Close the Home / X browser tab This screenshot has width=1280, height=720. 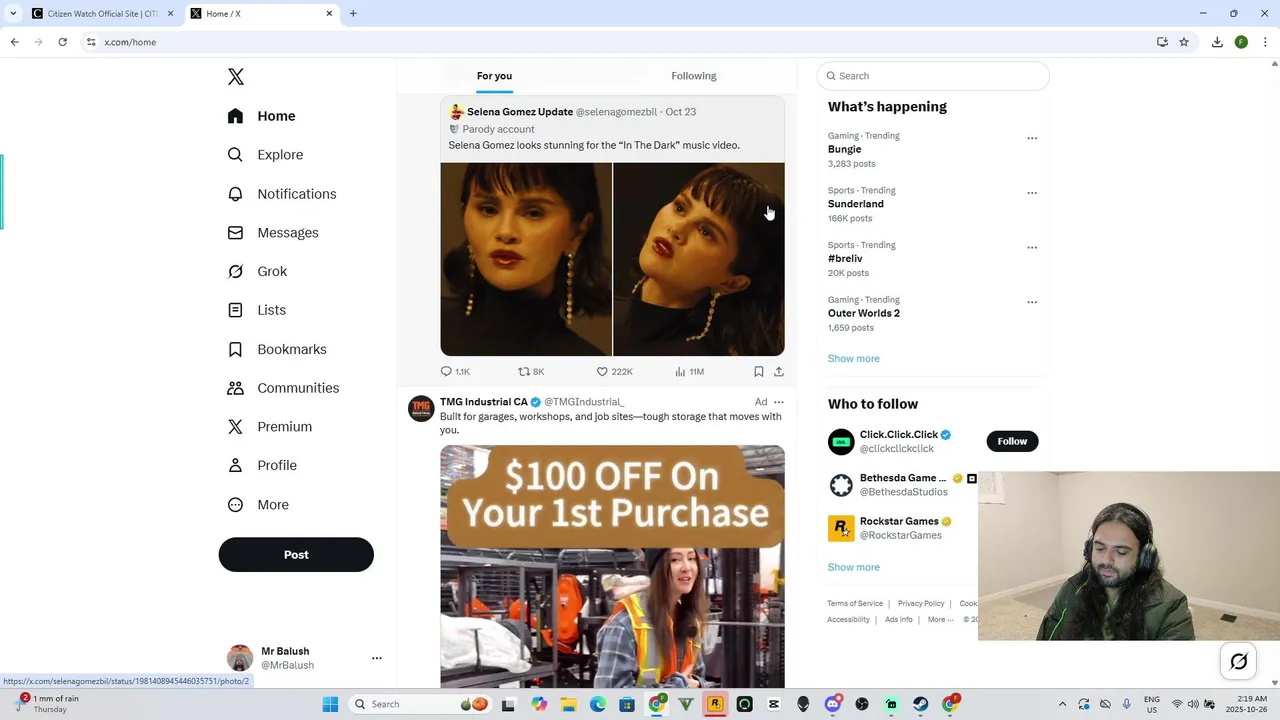point(330,14)
